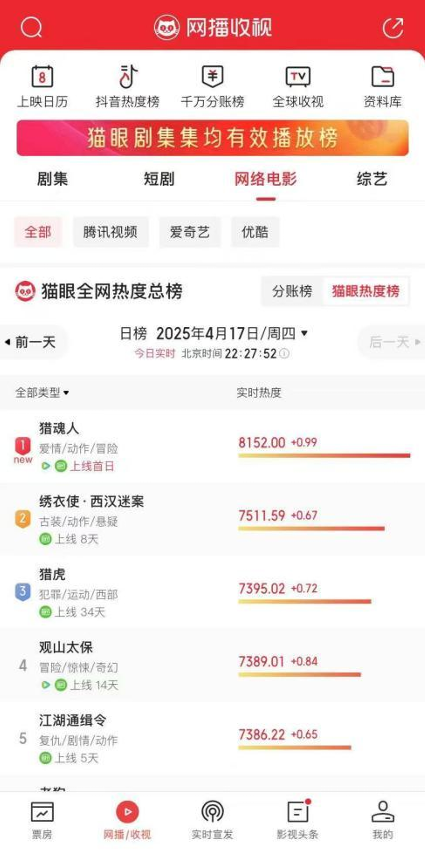Tap the info icon beside 北京时间
The width and height of the screenshot is (425, 852).
tap(284, 354)
